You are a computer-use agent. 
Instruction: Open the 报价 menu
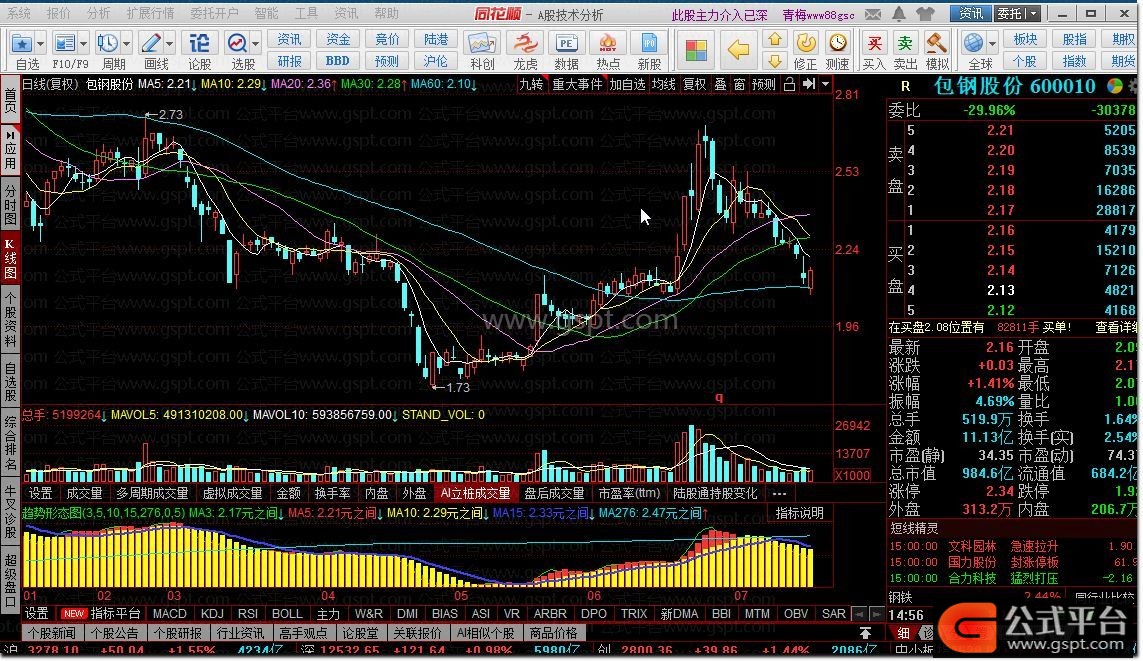tap(58, 14)
